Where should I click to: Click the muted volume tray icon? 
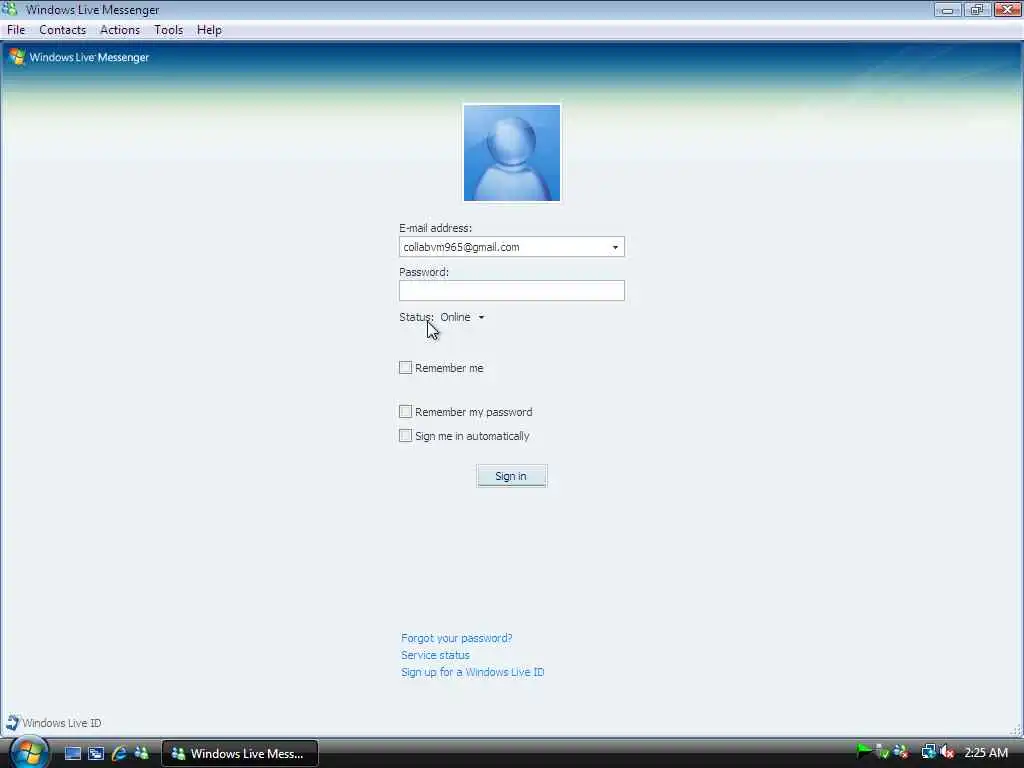tap(947, 752)
